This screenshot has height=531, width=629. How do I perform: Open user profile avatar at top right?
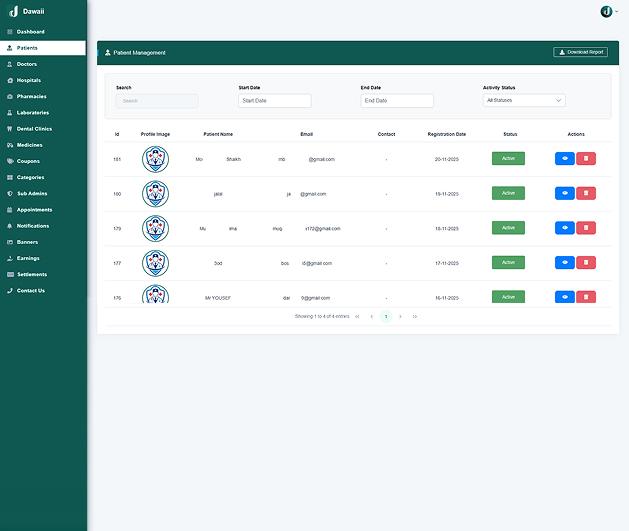[606, 11]
